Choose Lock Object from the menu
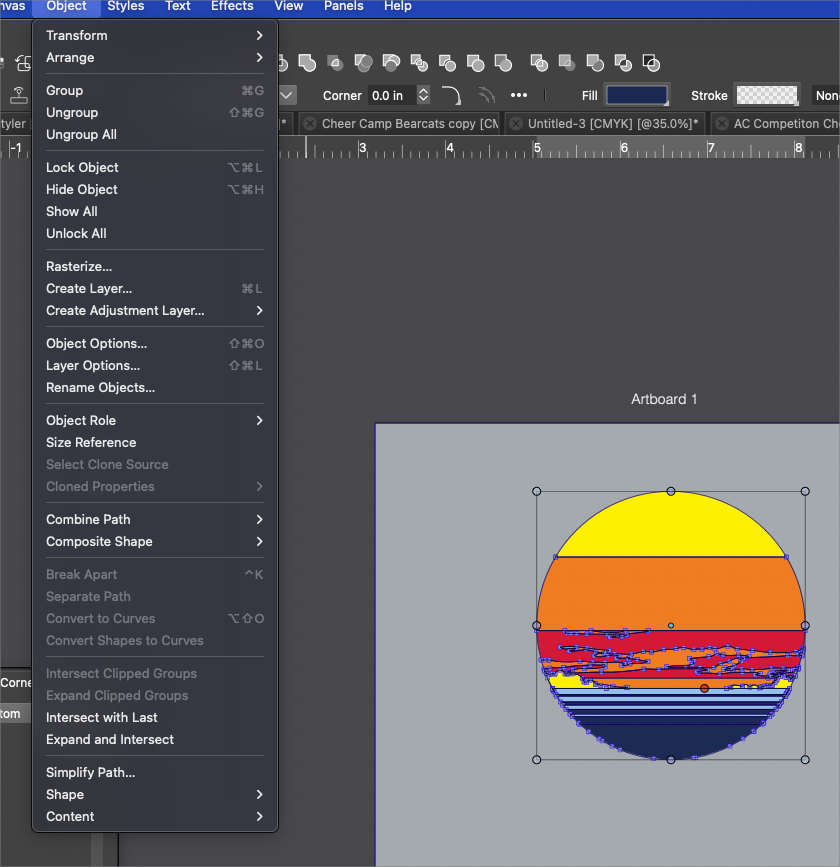Screen dimensions: 840x867 pyautogui.click(x=82, y=168)
